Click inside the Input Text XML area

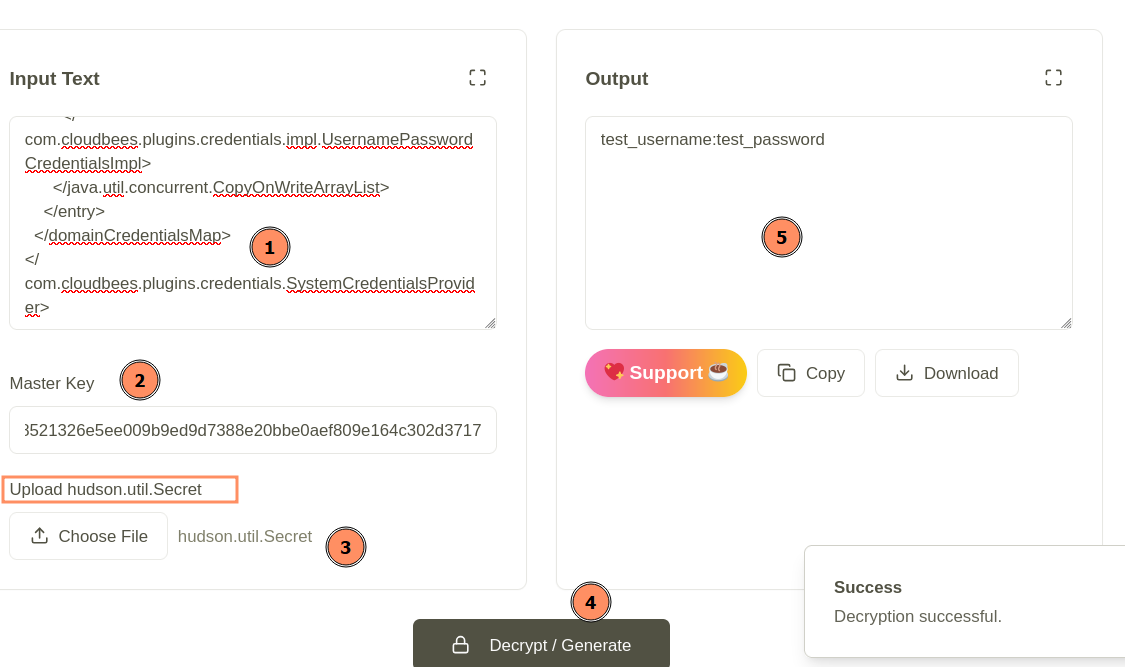[x=250, y=220]
